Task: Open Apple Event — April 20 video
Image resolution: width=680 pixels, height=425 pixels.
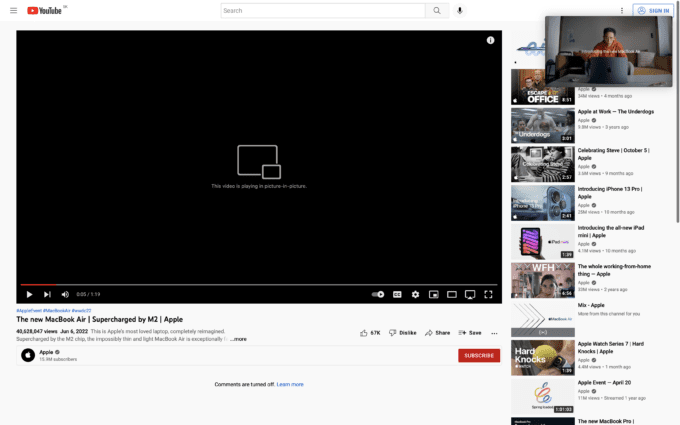Action: [x=604, y=382]
